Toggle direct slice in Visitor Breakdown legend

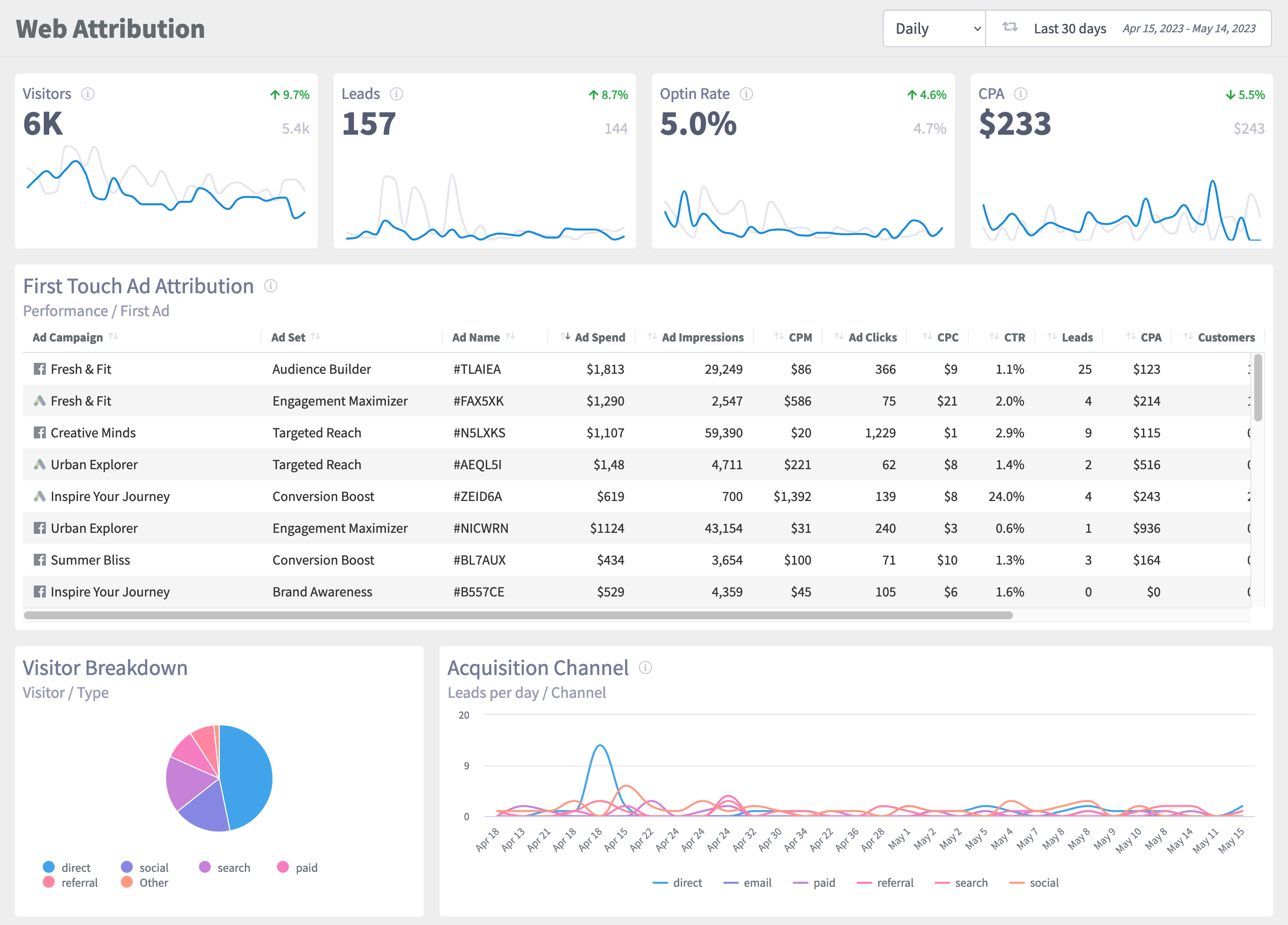coord(67,867)
